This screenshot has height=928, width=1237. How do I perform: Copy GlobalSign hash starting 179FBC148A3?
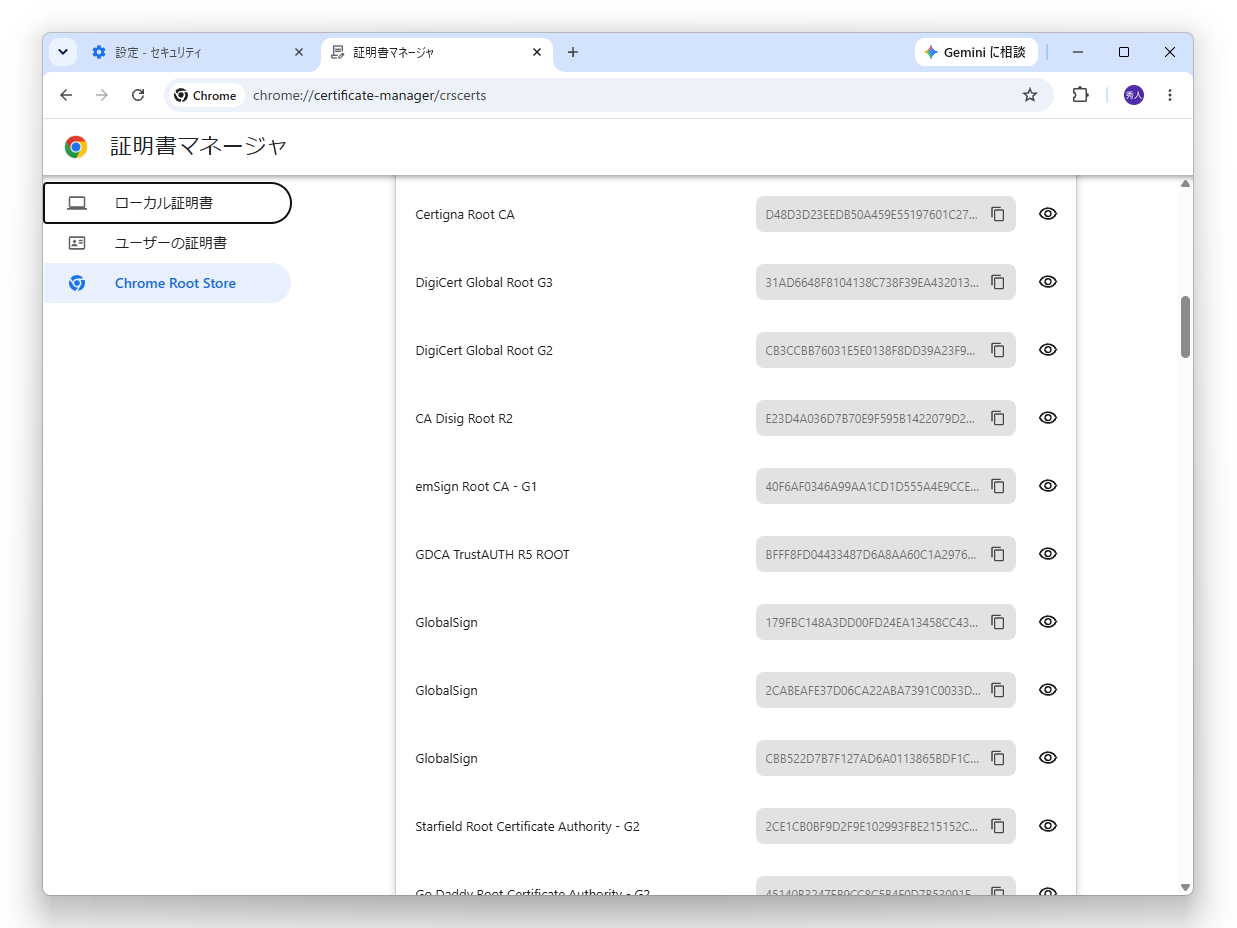(998, 622)
